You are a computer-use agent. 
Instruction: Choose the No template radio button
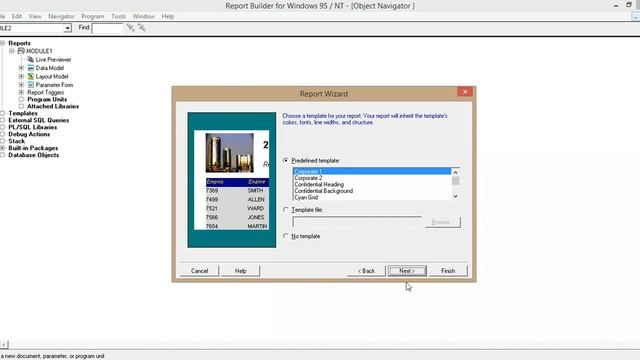286,236
